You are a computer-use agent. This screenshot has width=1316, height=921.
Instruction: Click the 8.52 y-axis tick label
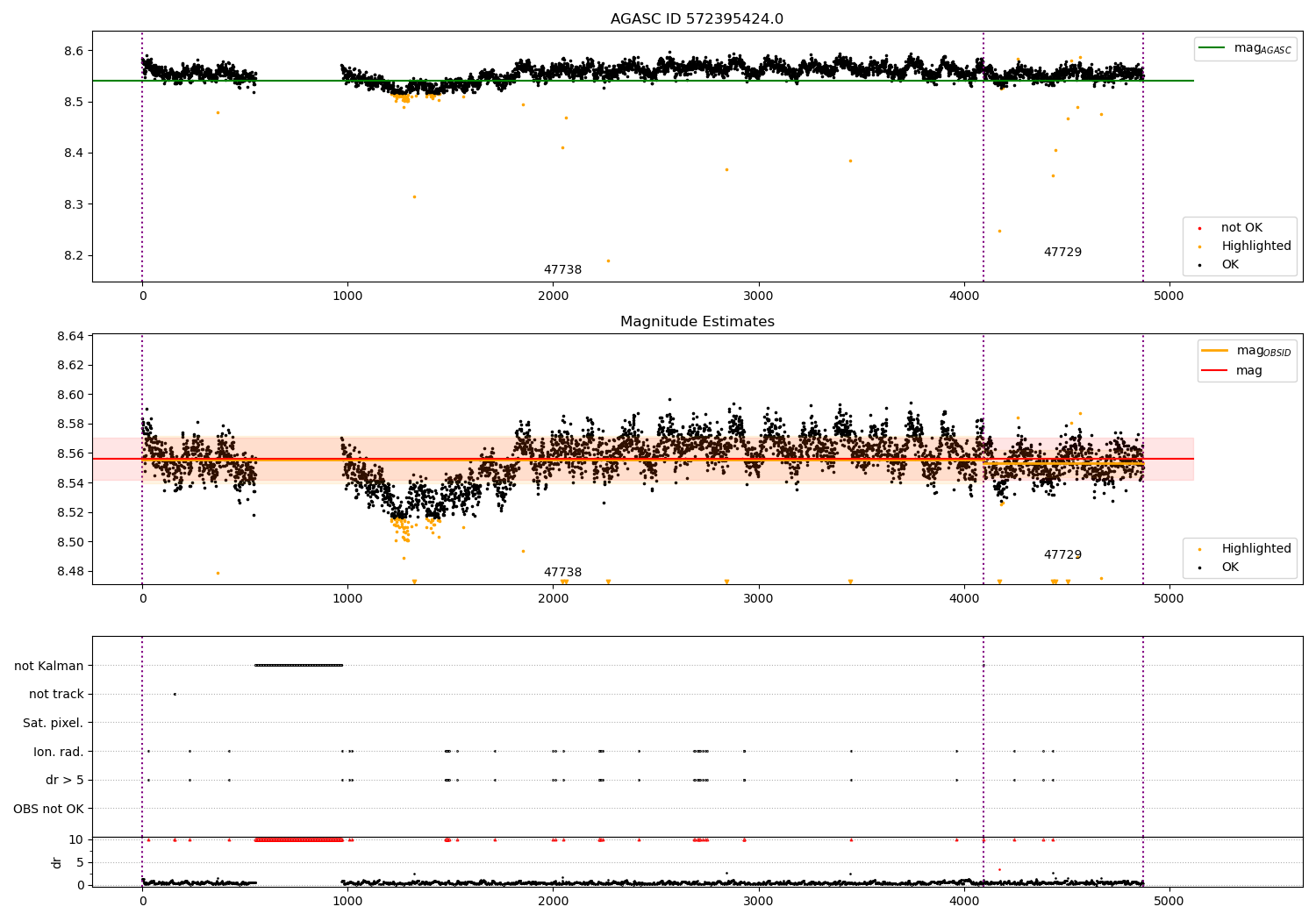70,512
